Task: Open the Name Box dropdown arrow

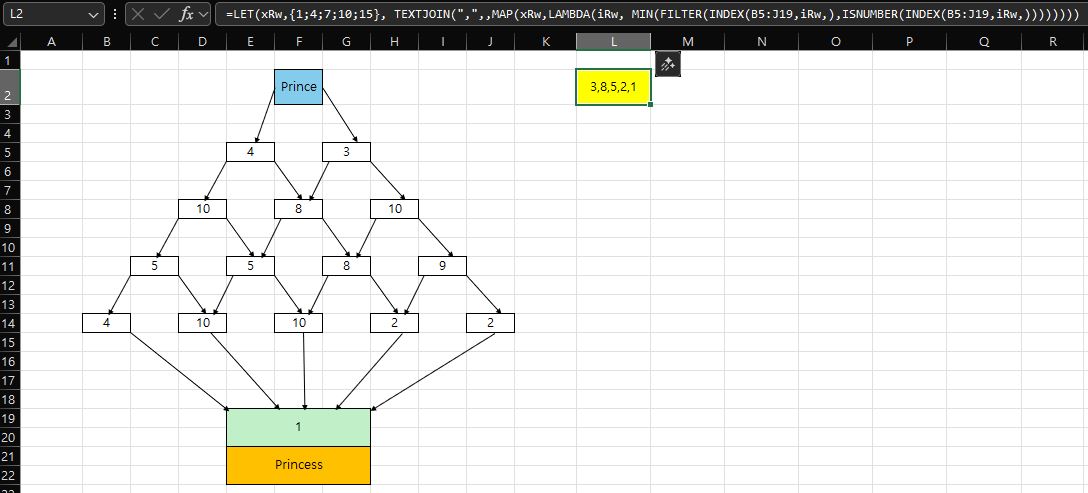Action: tap(94, 15)
